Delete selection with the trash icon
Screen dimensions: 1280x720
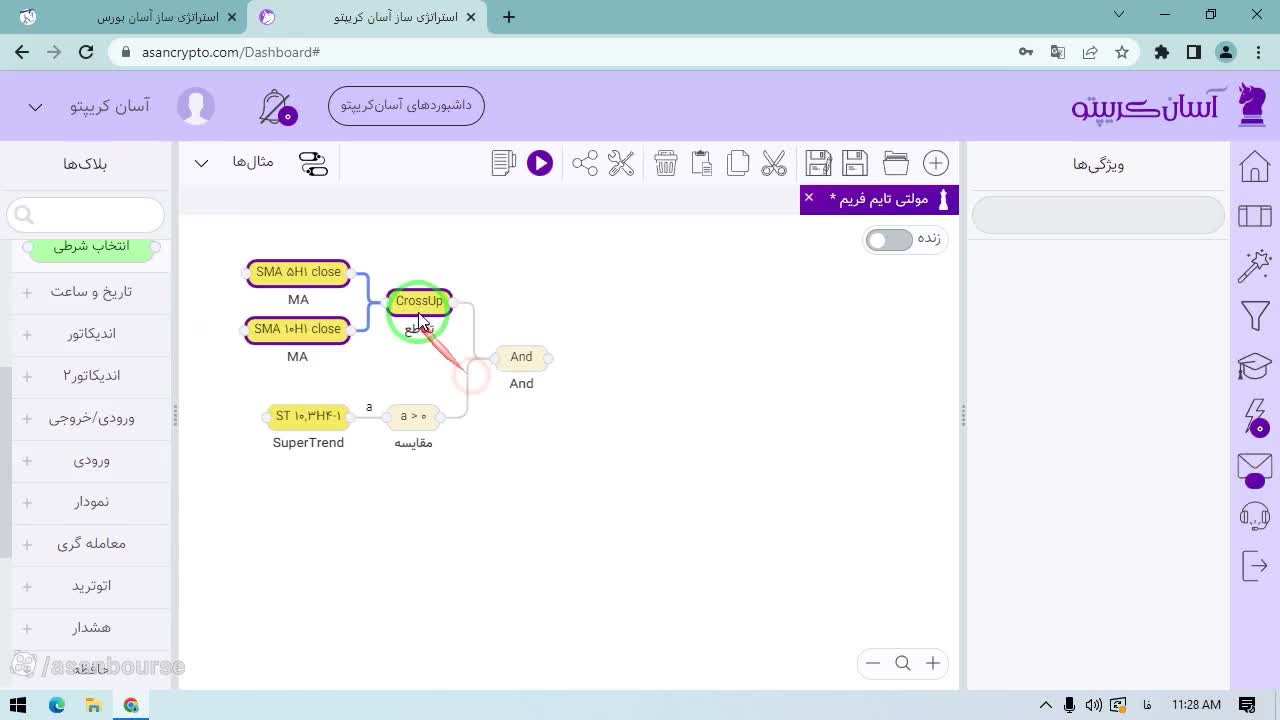[666, 163]
